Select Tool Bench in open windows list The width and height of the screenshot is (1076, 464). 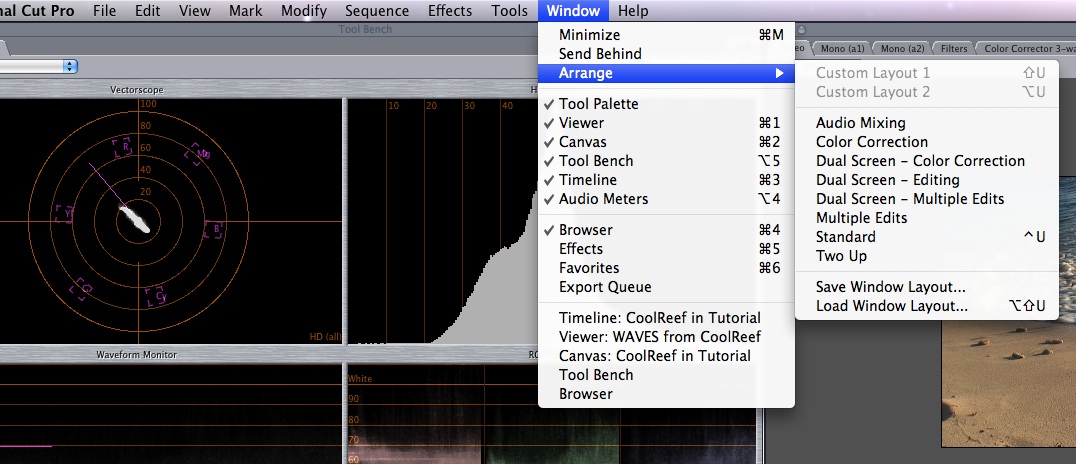point(666,375)
